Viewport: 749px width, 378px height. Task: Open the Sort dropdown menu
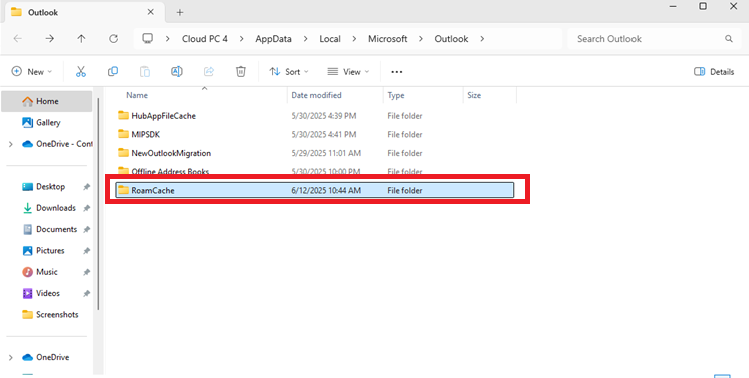click(289, 72)
